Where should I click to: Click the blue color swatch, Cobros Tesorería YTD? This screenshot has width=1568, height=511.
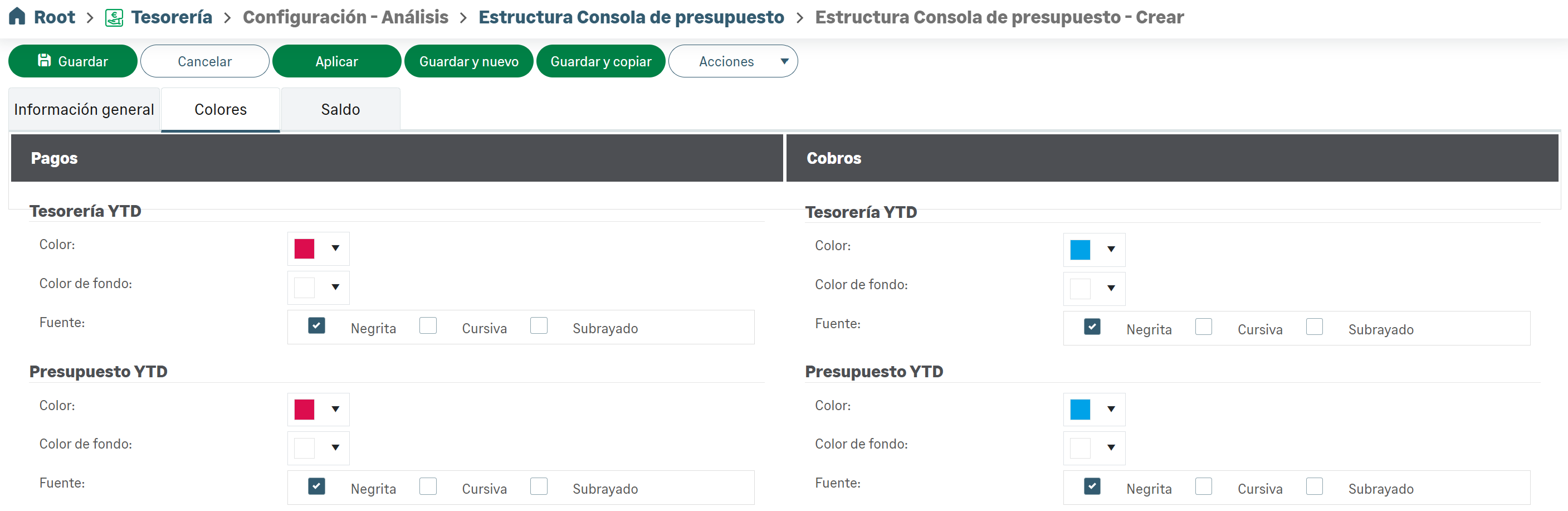point(1080,250)
